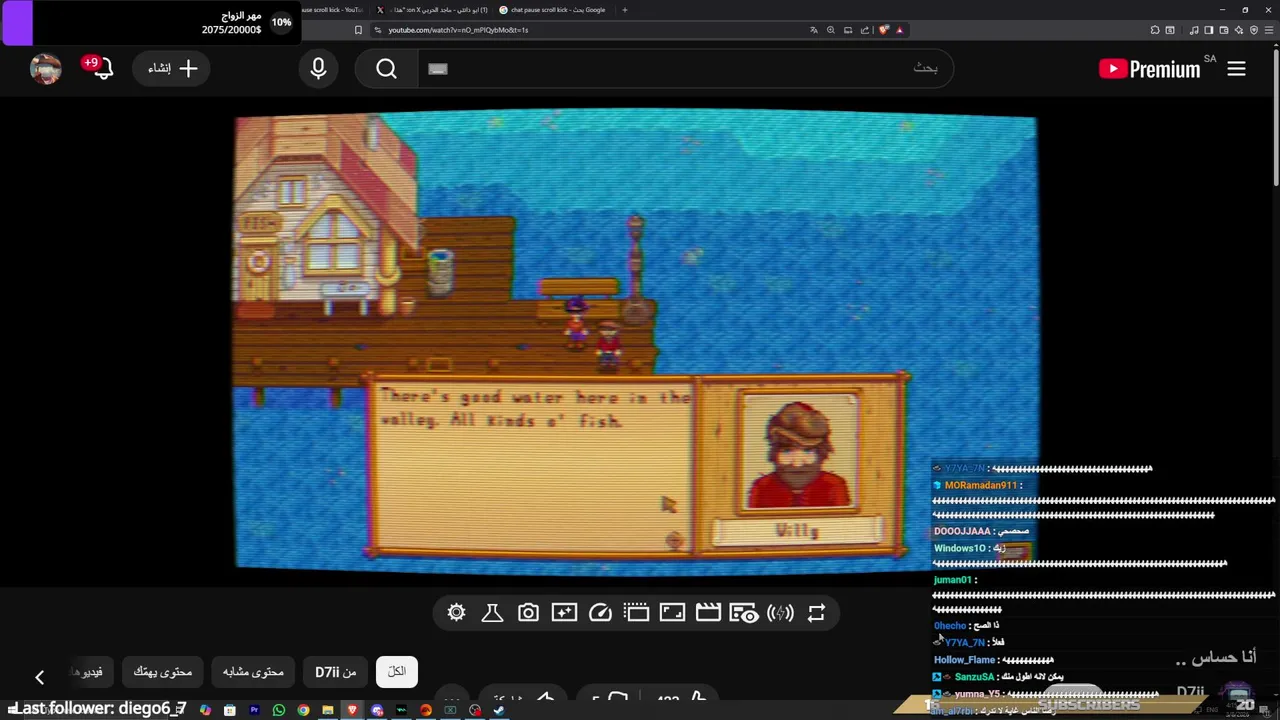Open the zoom magnifier icon in address bar

point(831,30)
